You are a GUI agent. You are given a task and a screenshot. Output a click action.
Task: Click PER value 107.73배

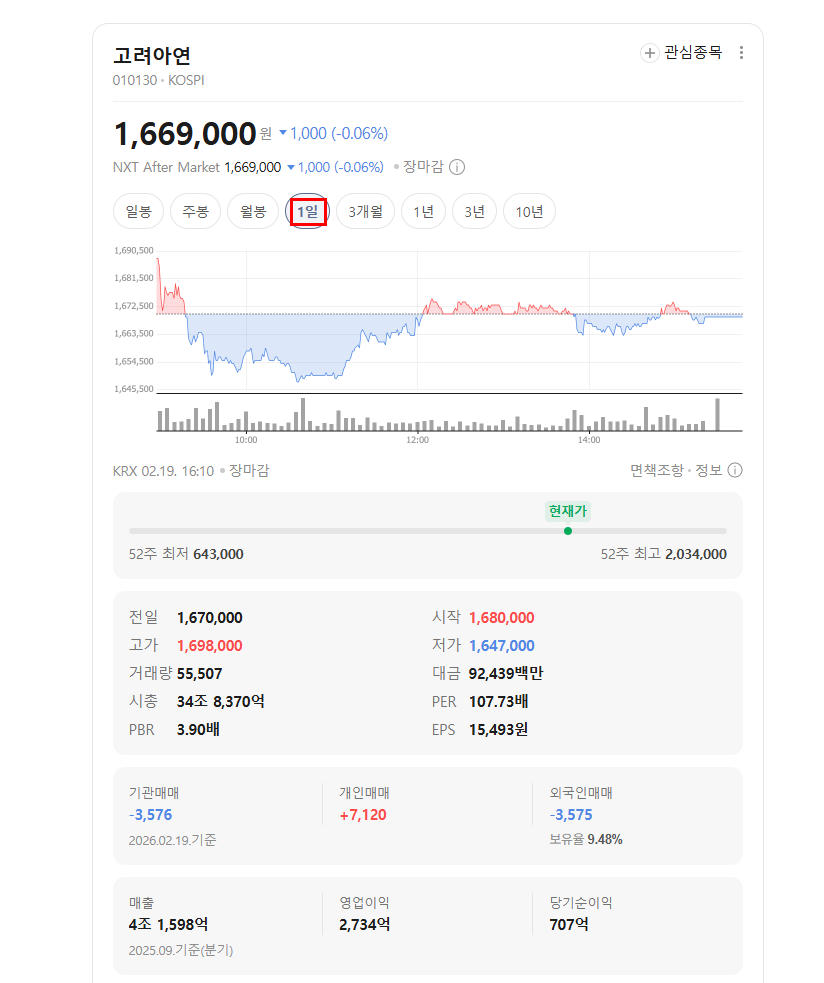click(499, 702)
